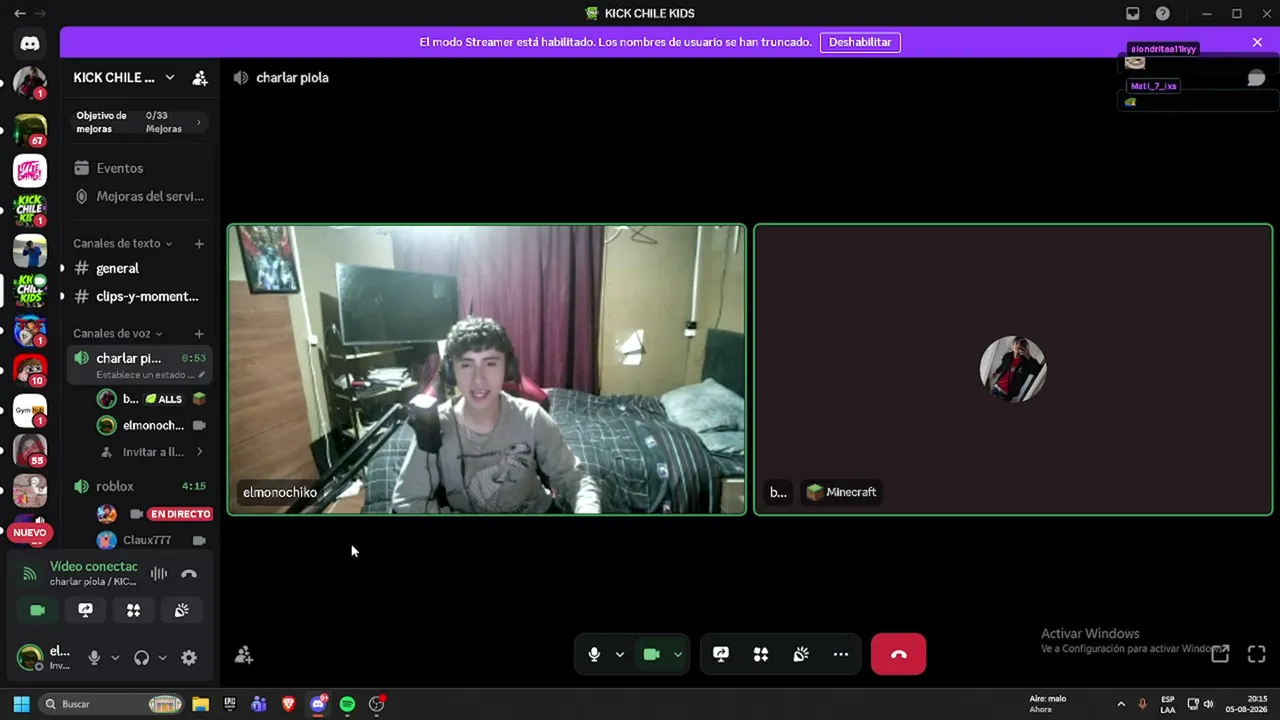Image resolution: width=1280 pixels, height=720 pixels.
Task: Focus the Minecraft participant tile
Action: pyautogui.click(x=1013, y=370)
